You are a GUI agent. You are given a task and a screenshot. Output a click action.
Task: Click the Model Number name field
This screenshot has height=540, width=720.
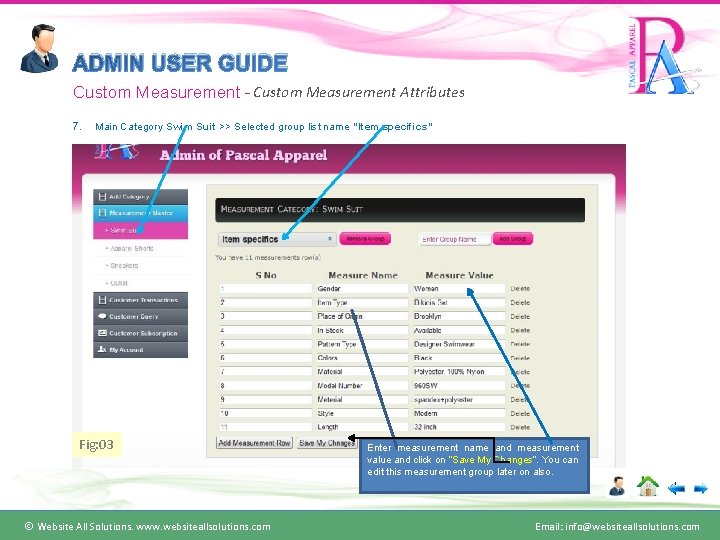[361, 386]
